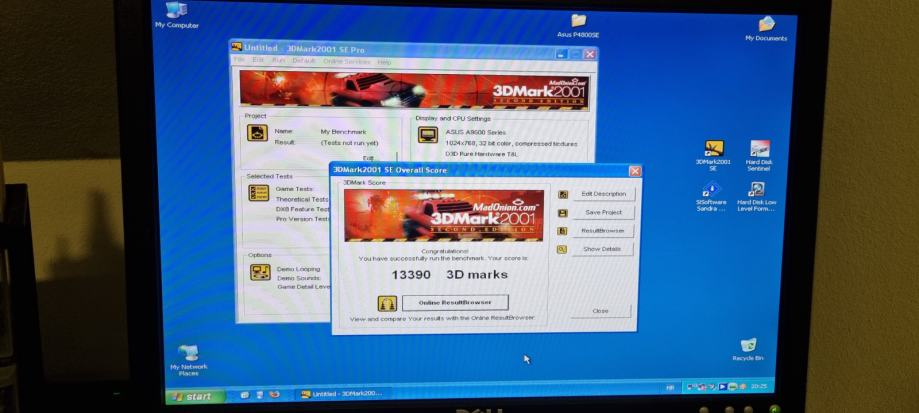
Task: Click the Save Project button
Action: 603,213
